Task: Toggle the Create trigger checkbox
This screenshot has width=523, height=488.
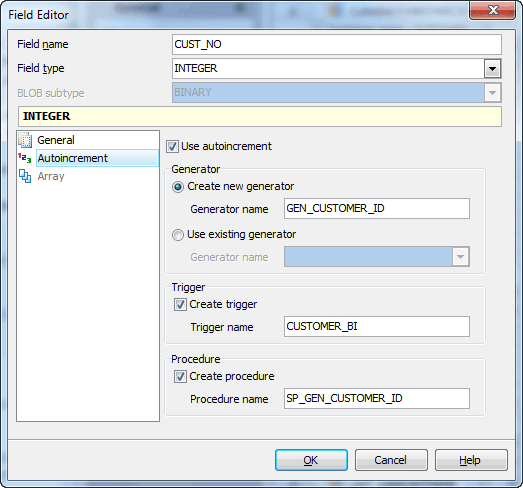Action: coord(180,305)
